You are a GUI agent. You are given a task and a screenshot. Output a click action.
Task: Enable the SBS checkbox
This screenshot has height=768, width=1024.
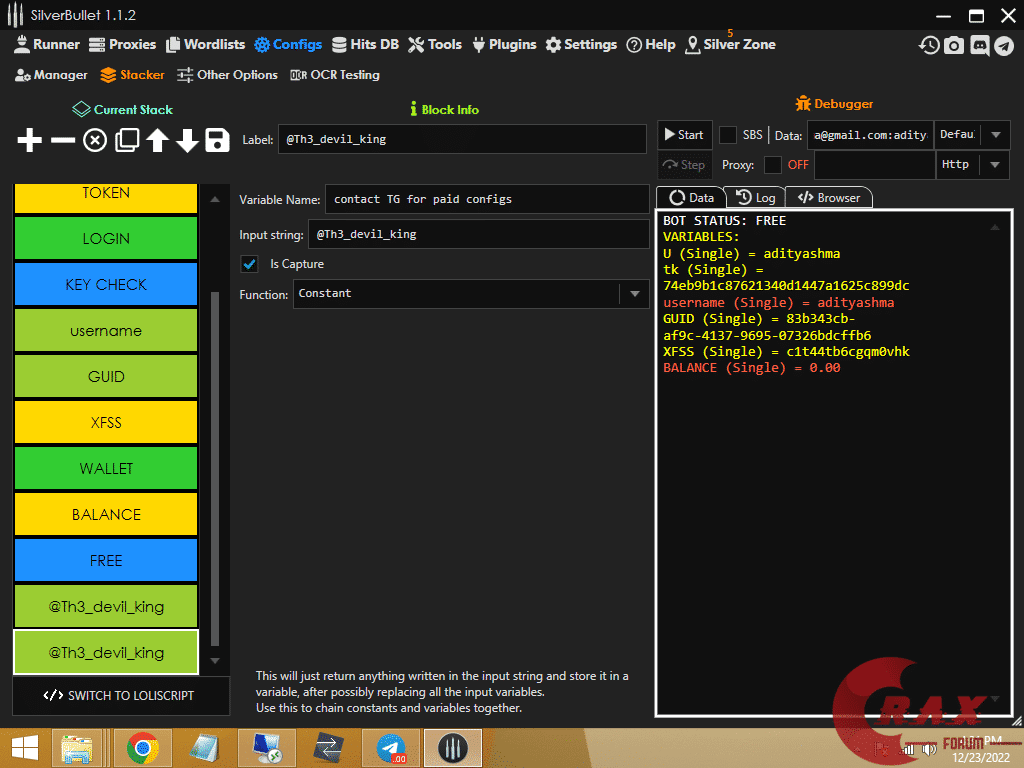(x=726, y=135)
